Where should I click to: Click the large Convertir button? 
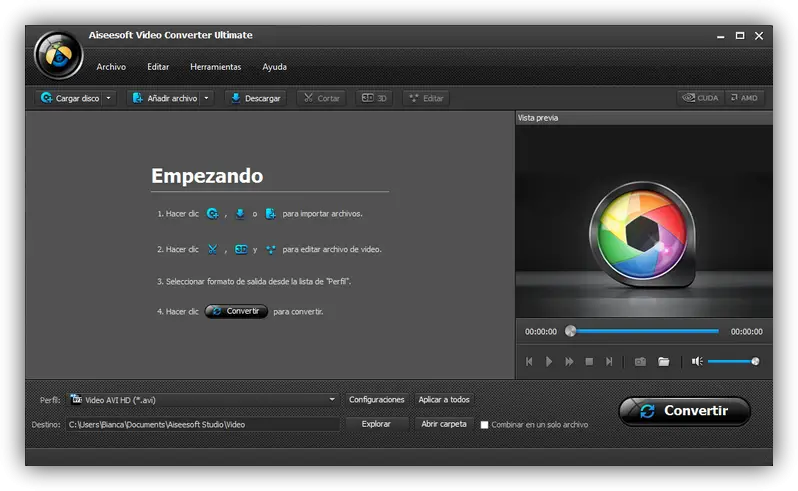coord(684,411)
